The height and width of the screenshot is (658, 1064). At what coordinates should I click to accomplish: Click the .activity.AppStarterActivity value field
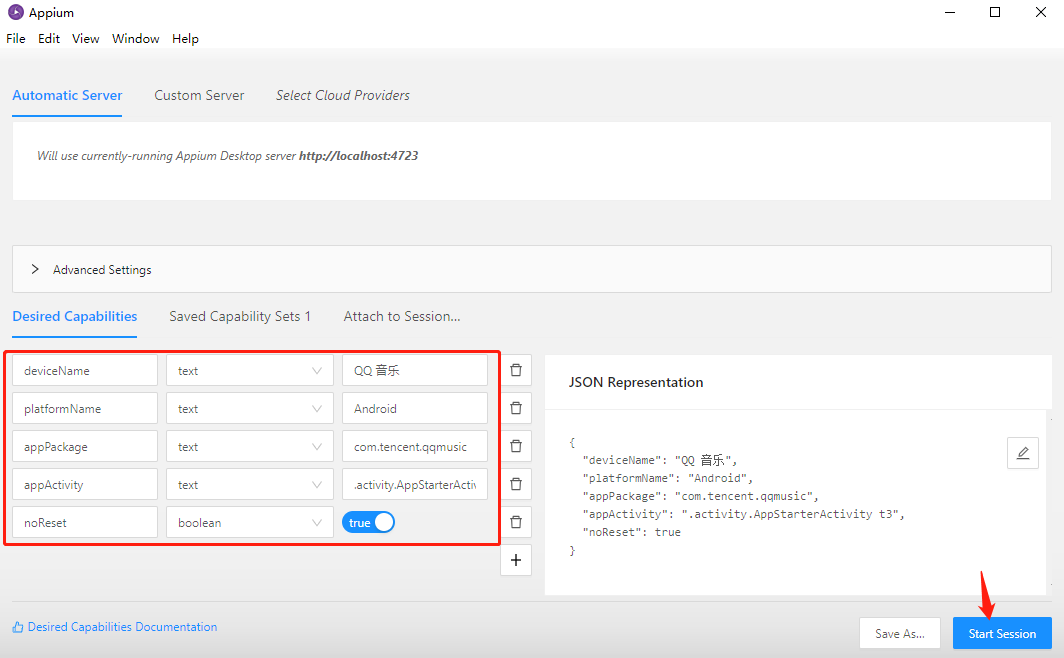415,484
